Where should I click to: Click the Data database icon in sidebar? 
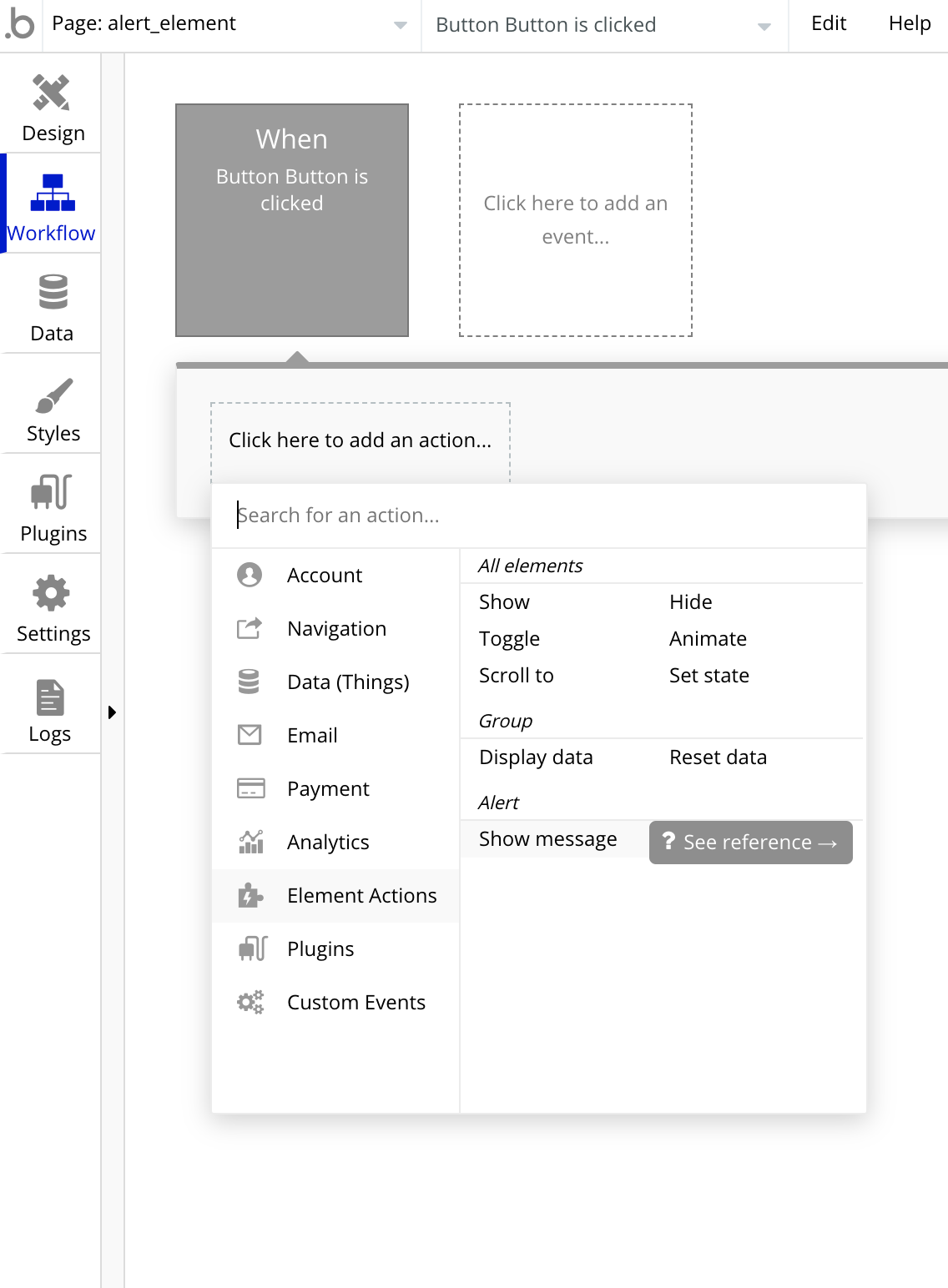pos(53,292)
